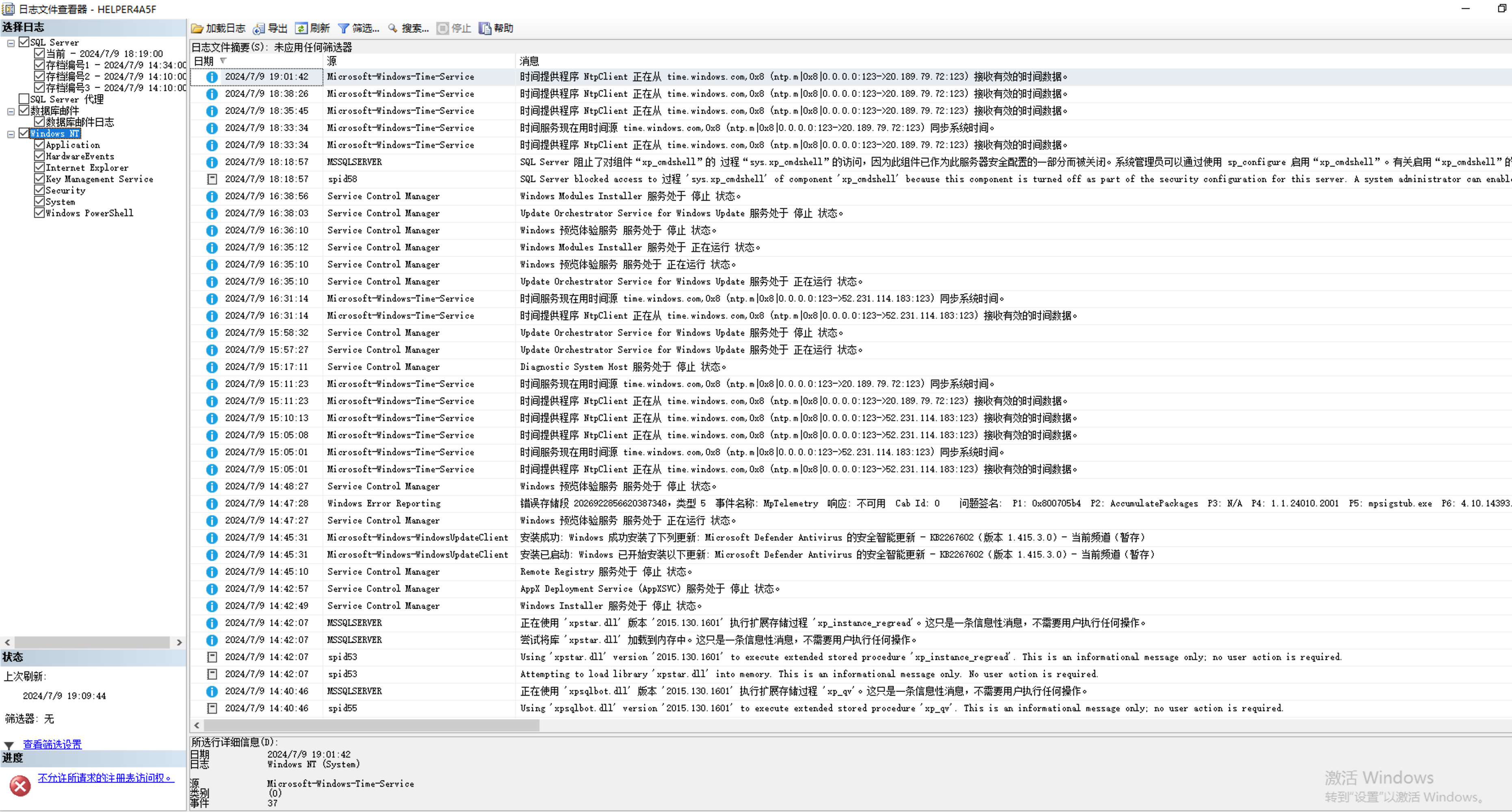Screen dimensions: 1512x812
Task: Open the Filter (筛选) funnel icon
Action: point(344,28)
